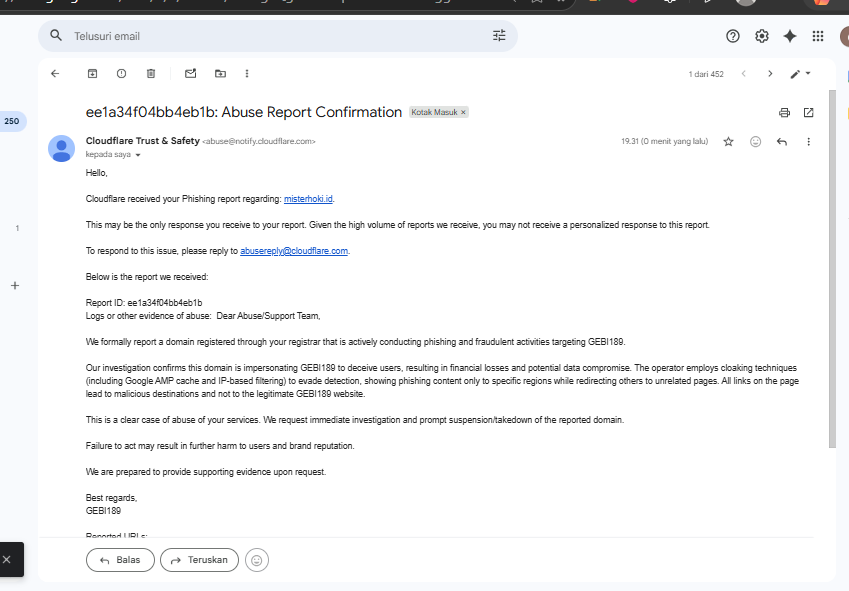Show advanced search options

499,36
